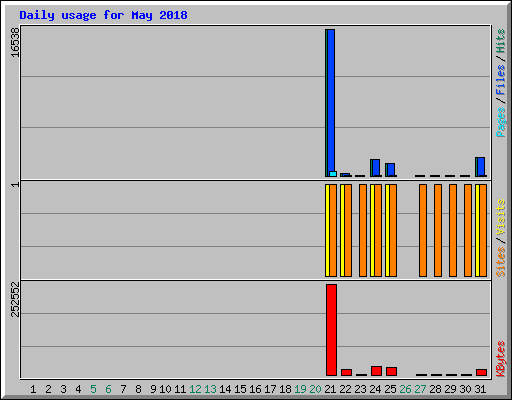Select the red KBytes bar for day 31
This screenshot has width=512, height=400.
click(x=481, y=372)
